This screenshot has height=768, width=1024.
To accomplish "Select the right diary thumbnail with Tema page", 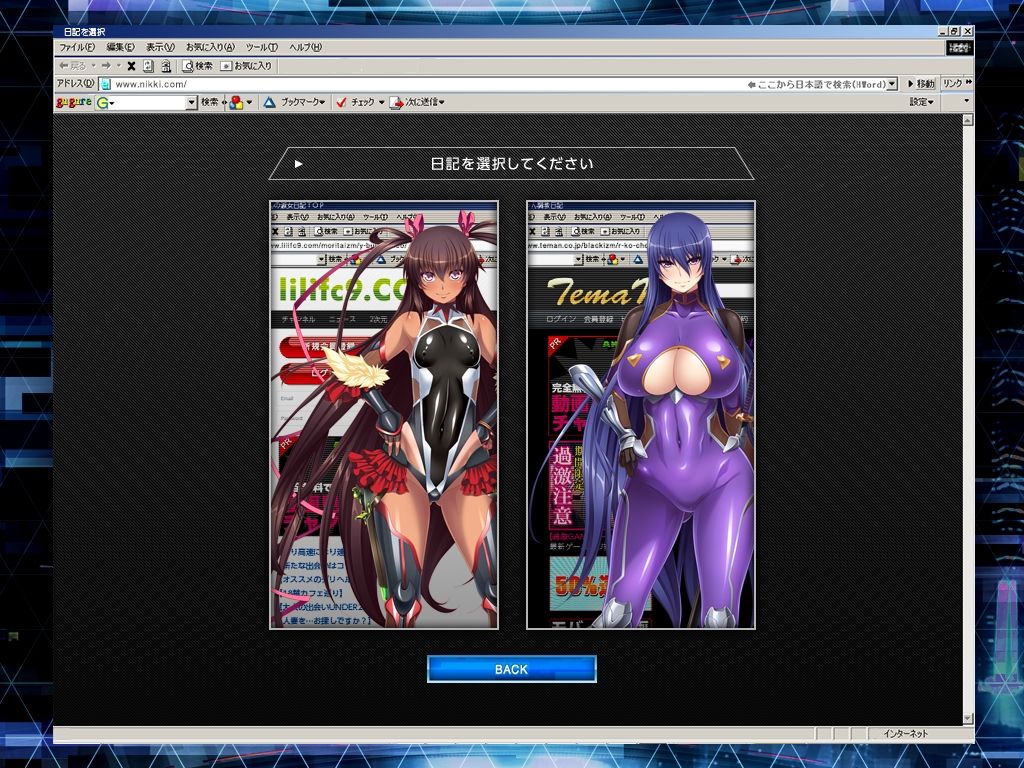I will pyautogui.click(x=641, y=415).
